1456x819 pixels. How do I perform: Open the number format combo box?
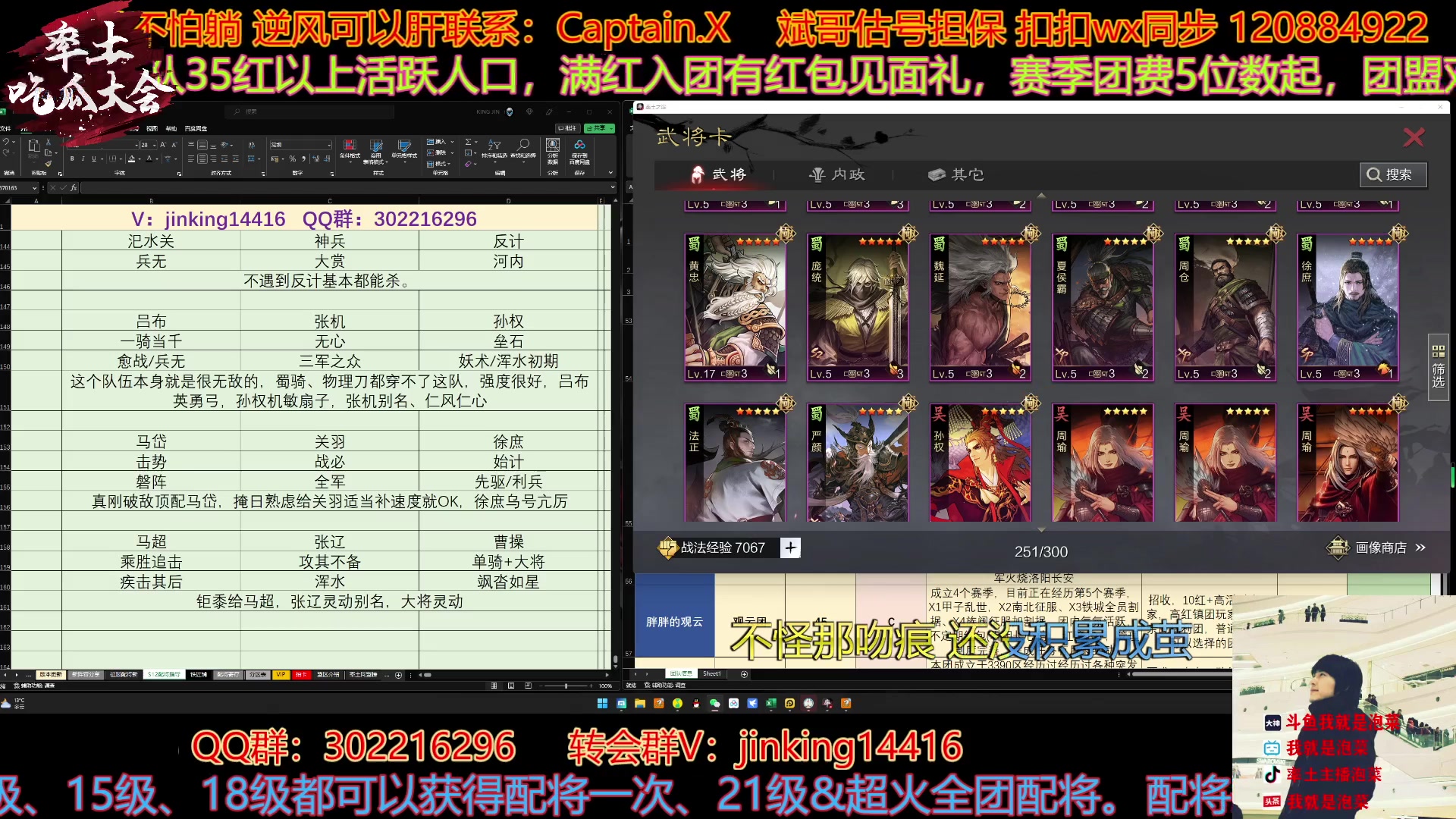(301, 145)
